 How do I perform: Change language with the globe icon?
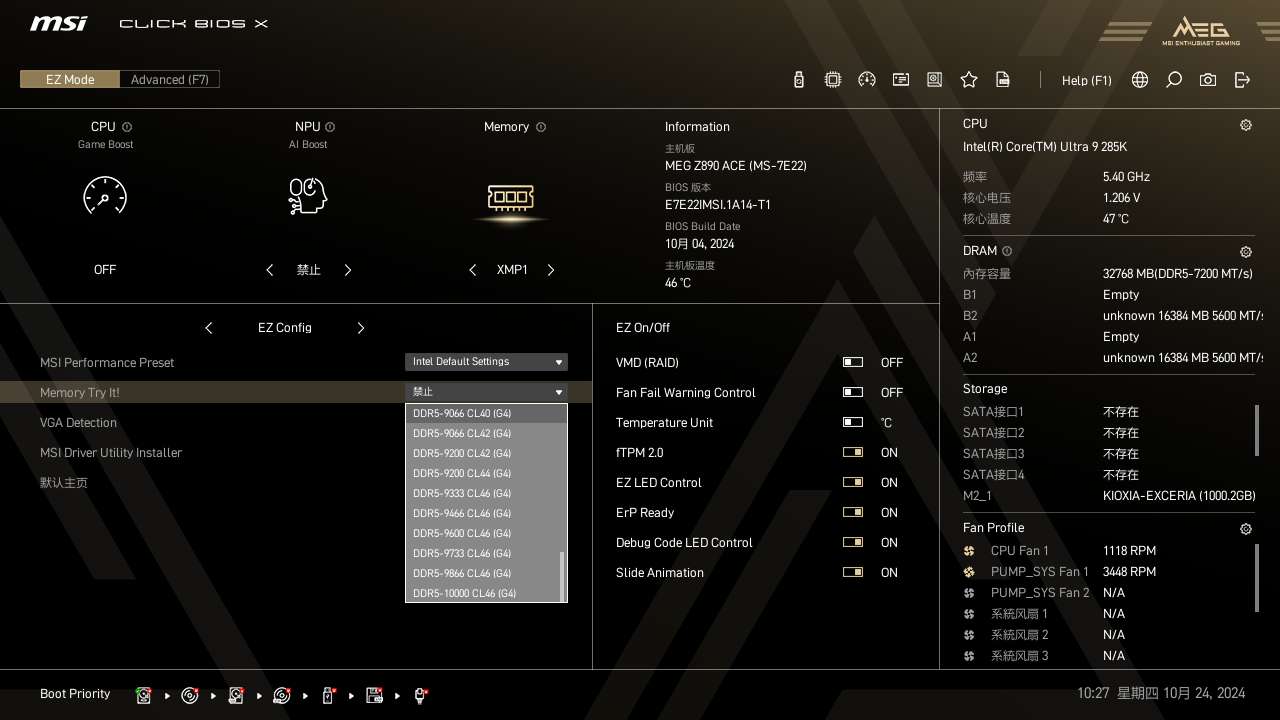(1140, 80)
